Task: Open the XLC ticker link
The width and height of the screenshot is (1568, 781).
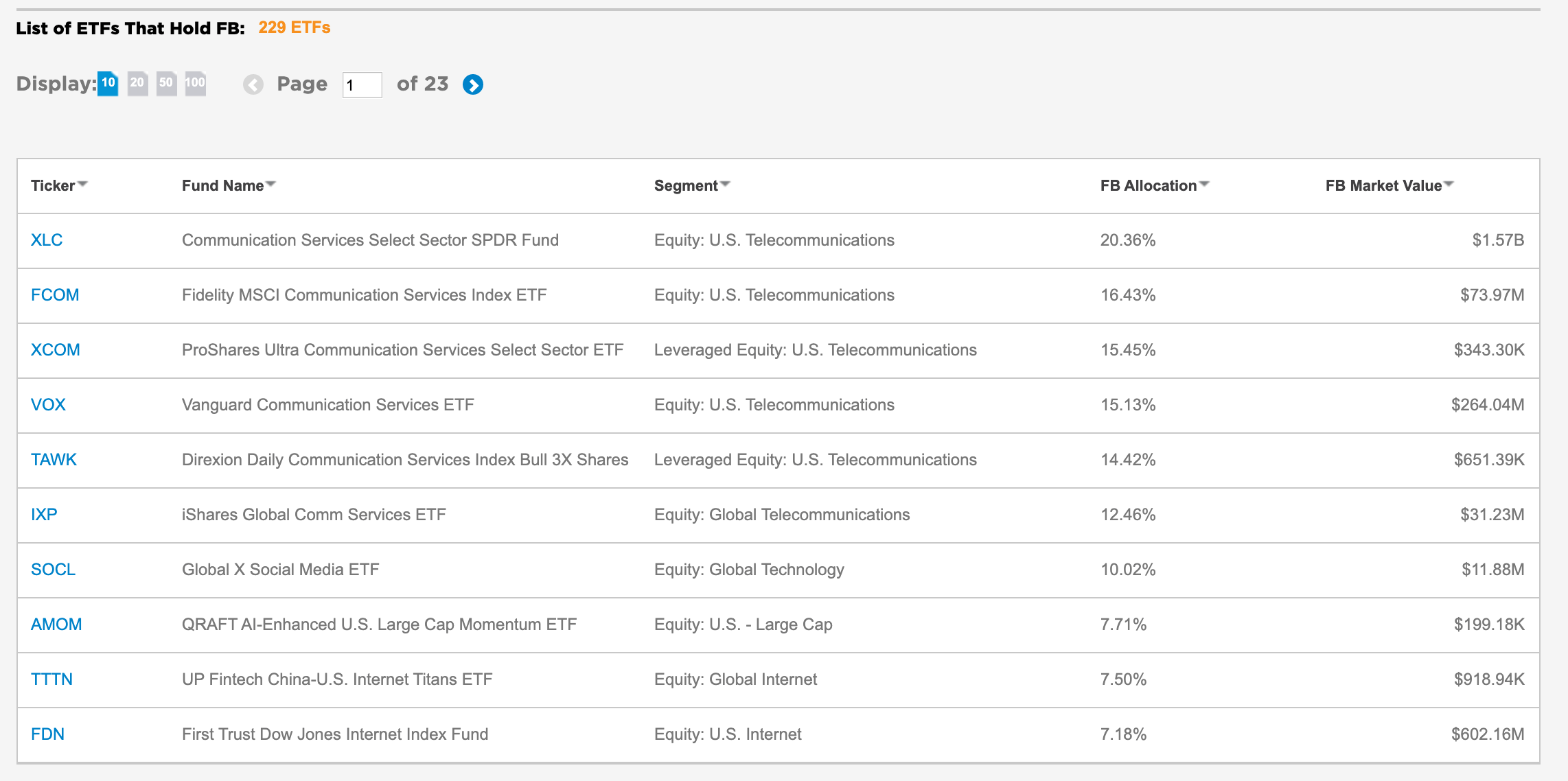Action: pos(47,240)
